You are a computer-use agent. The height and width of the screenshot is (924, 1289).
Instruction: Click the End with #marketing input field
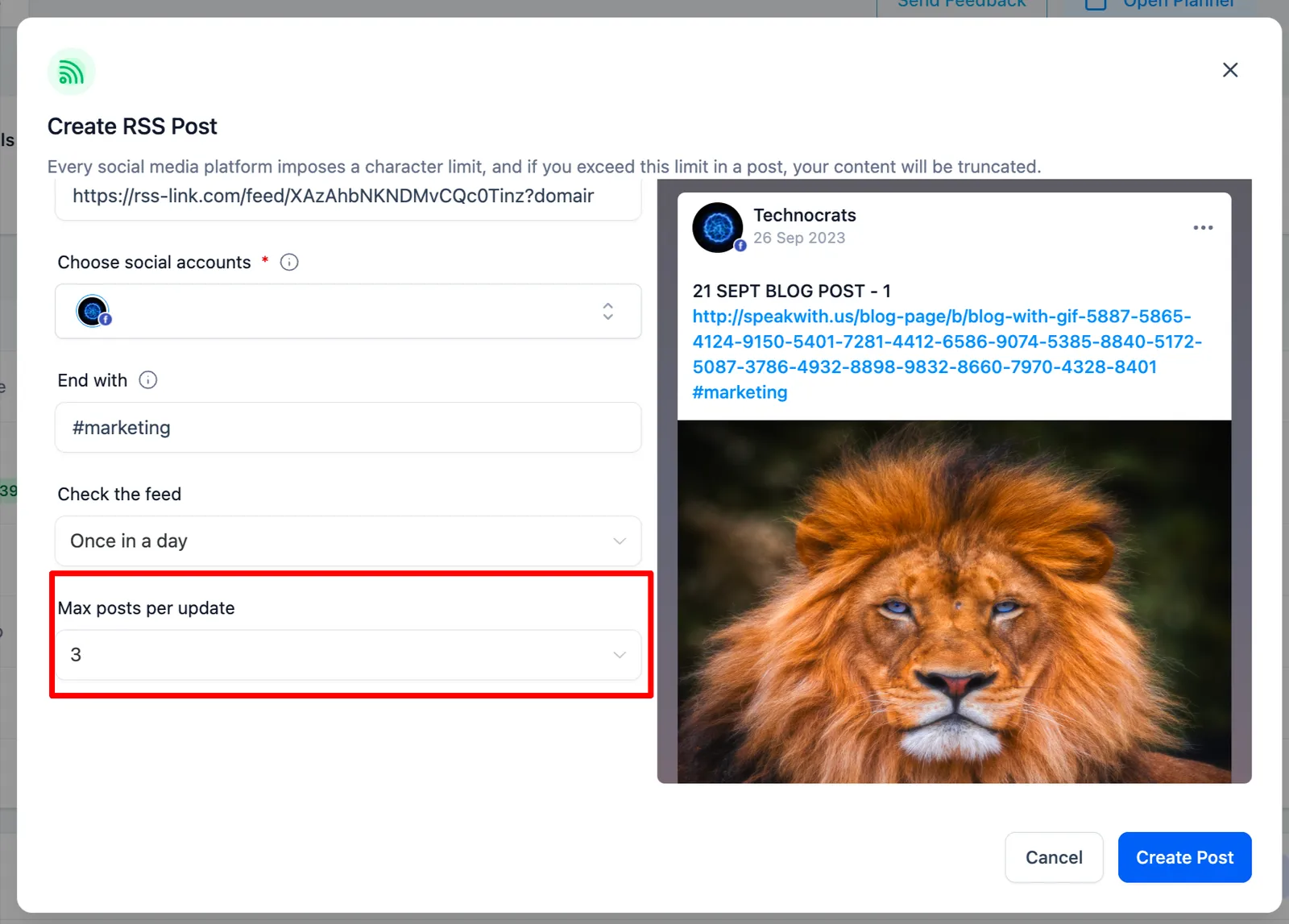348,428
